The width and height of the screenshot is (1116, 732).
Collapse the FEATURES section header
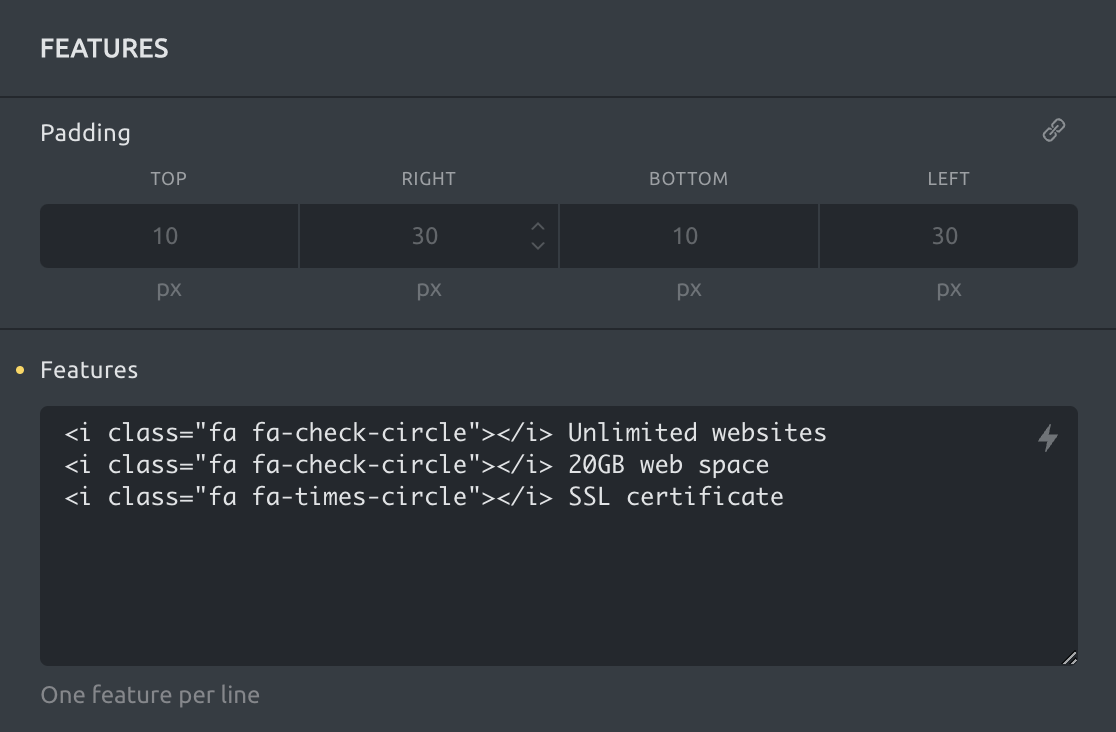click(104, 48)
